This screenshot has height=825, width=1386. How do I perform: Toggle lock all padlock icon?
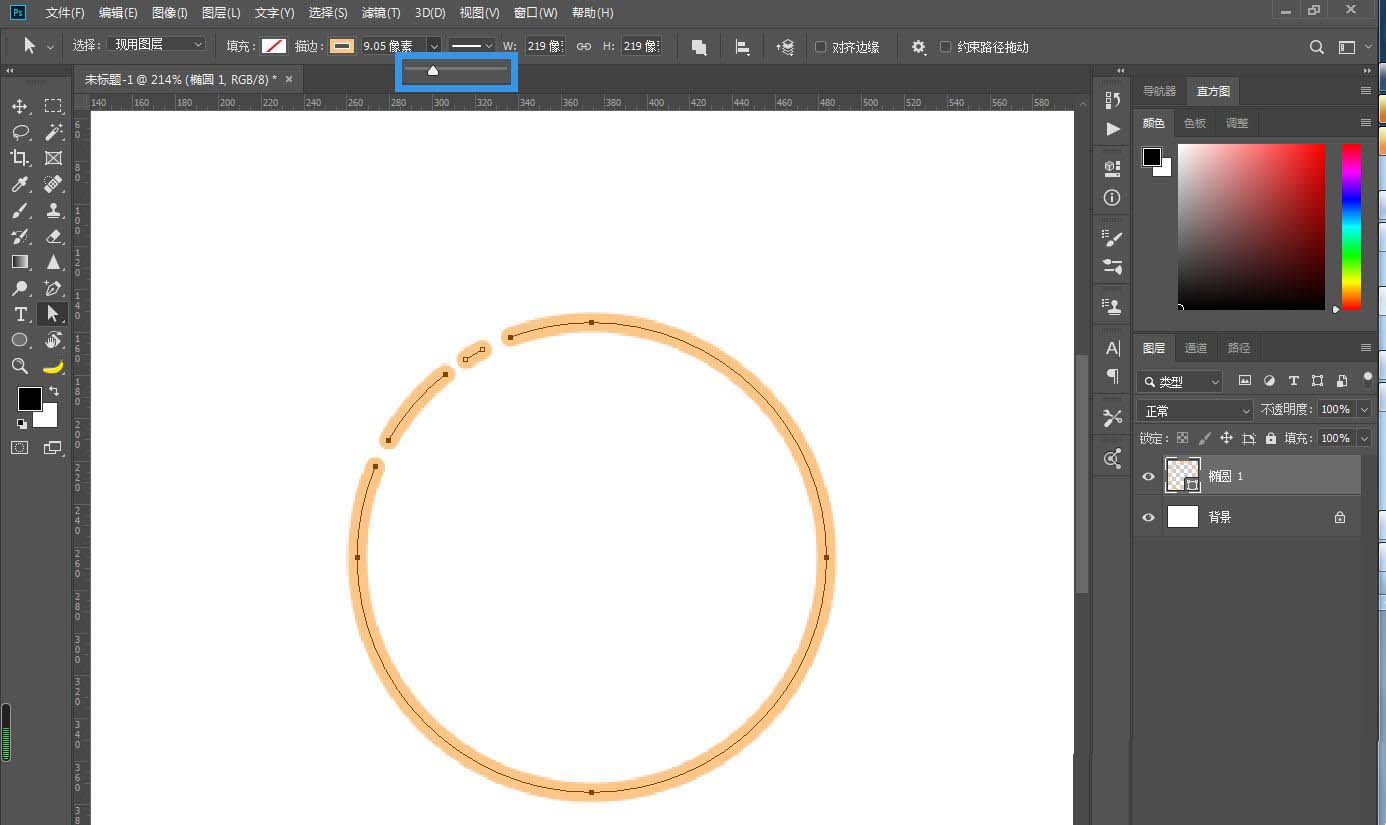click(1270, 438)
